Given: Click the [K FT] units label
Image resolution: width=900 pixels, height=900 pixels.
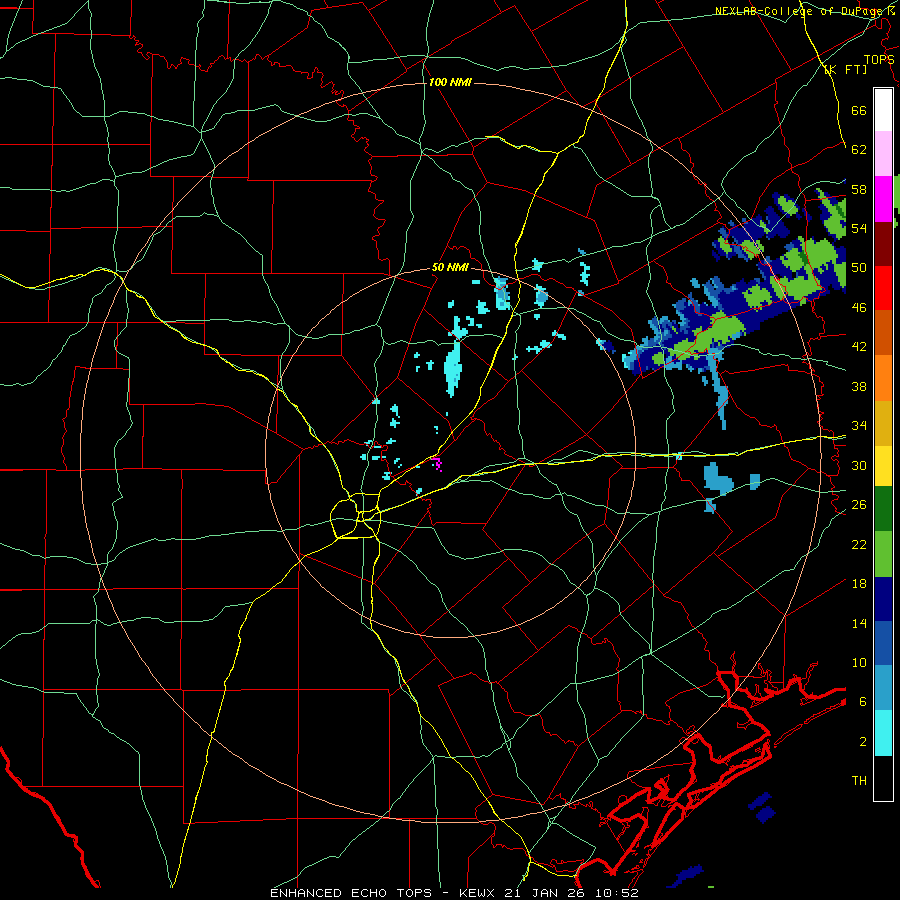Looking at the screenshot, I should click(846, 70).
